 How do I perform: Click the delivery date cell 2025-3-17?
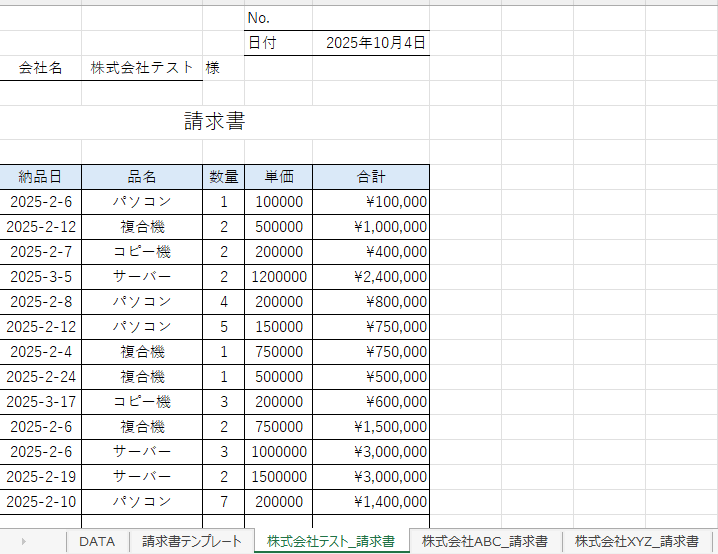pyautogui.click(x=40, y=401)
